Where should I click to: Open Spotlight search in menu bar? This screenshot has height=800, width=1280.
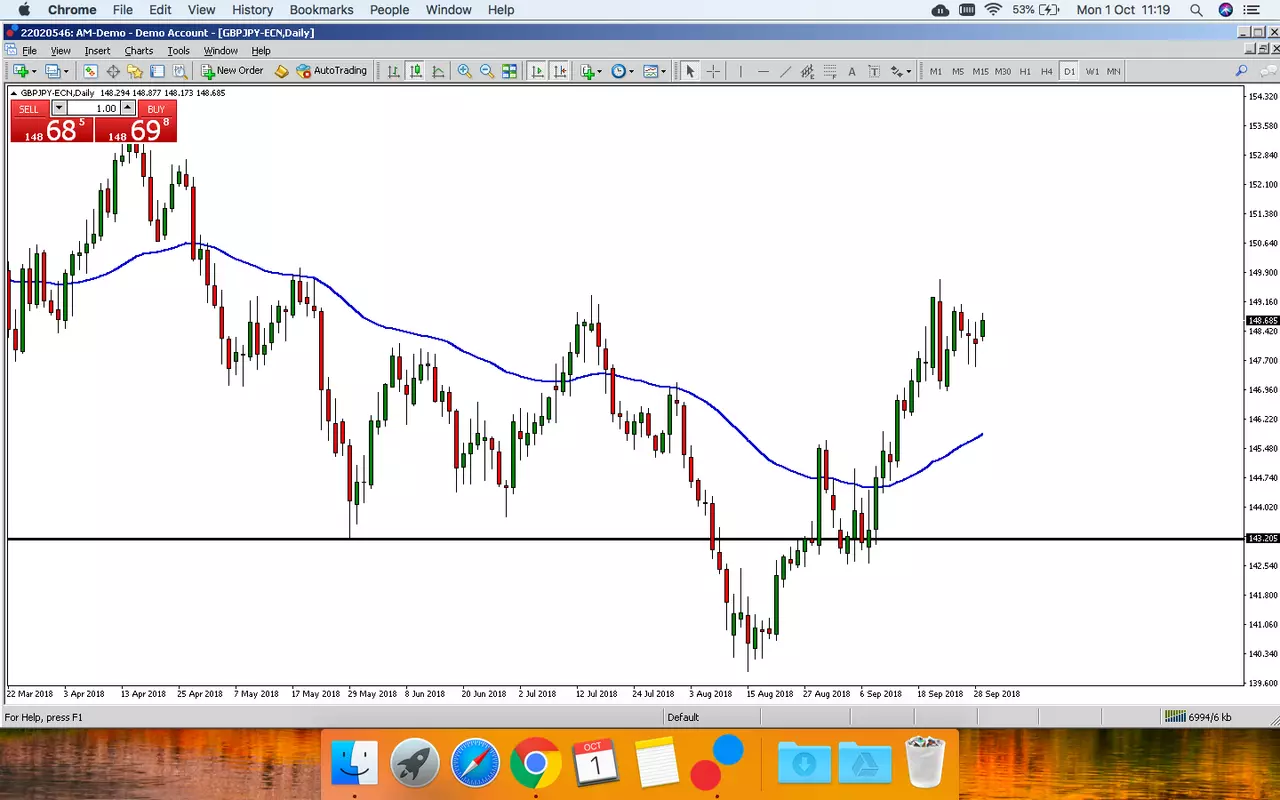pos(1197,10)
